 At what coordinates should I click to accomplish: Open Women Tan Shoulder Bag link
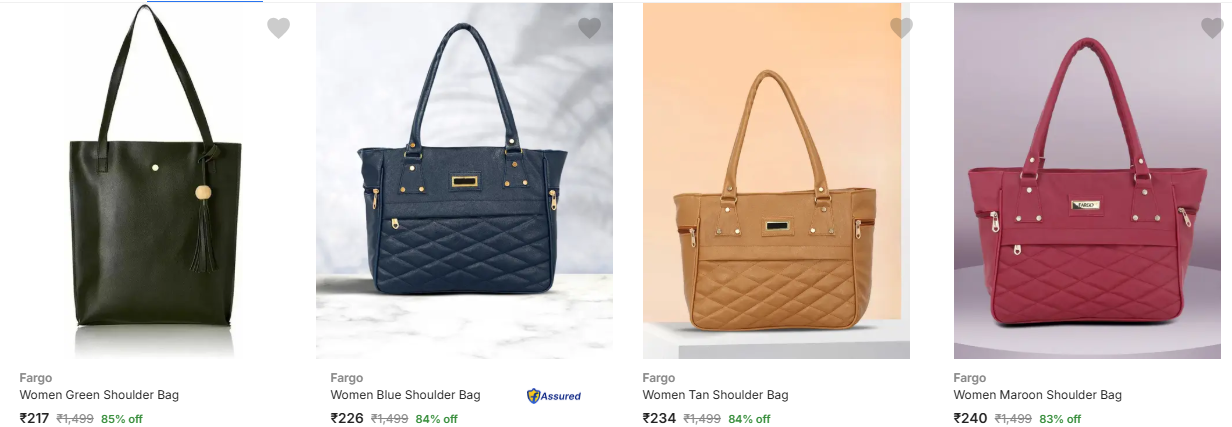click(x=716, y=395)
